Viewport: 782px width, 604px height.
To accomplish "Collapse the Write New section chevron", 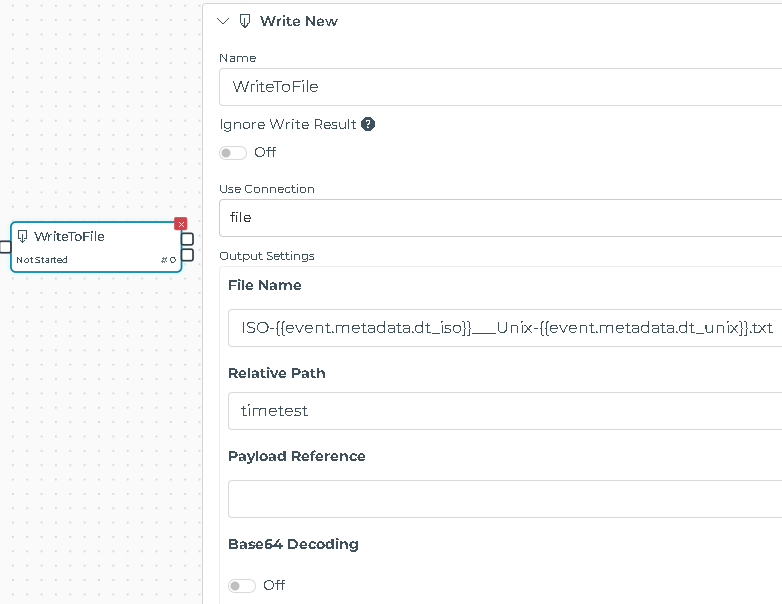I will point(223,21).
